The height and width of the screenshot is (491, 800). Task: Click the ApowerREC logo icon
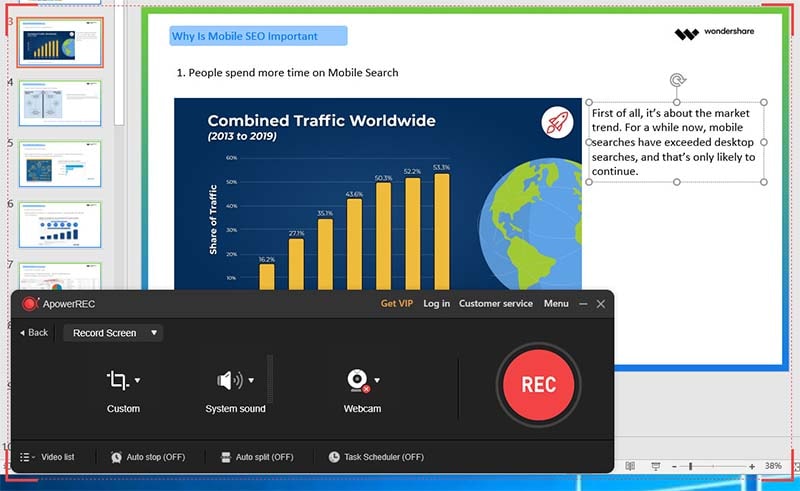[x=30, y=304]
